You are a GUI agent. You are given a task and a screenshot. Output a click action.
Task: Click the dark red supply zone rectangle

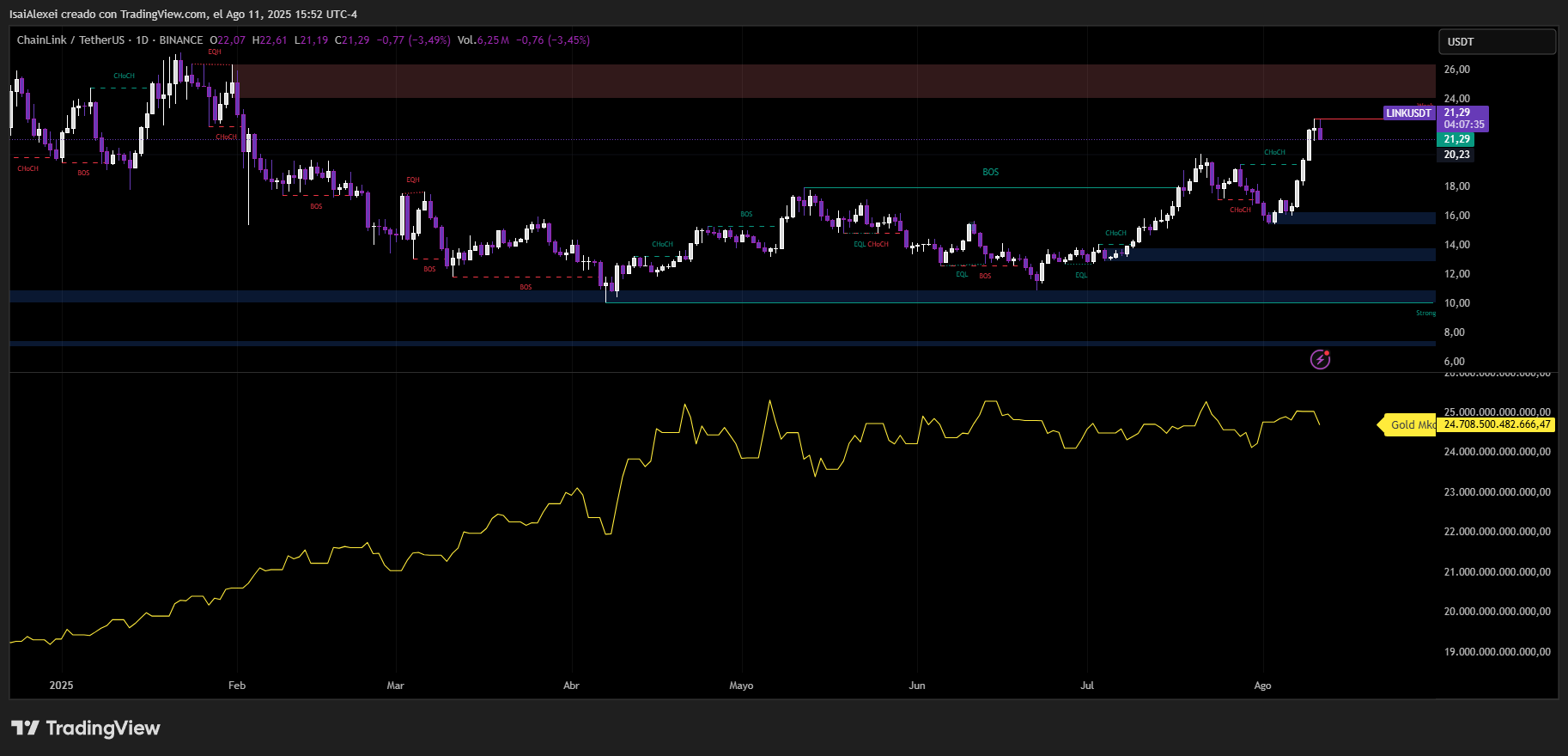tap(773, 81)
